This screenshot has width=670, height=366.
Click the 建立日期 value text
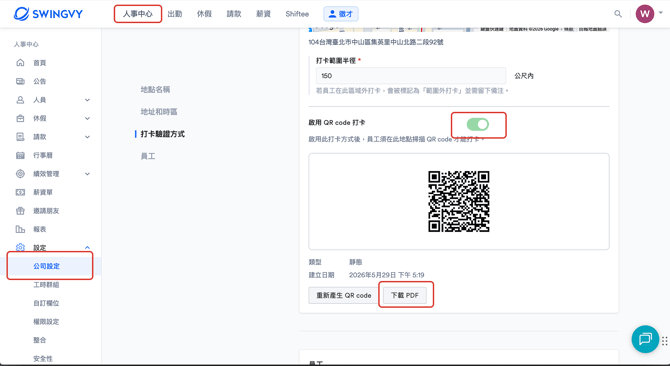coord(387,275)
